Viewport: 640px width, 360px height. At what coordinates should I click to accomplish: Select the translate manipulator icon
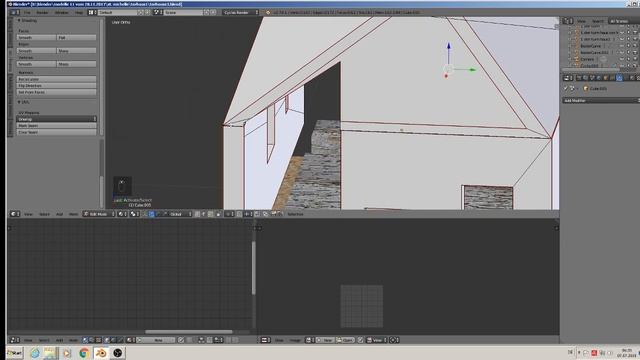[x=151, y=214]
